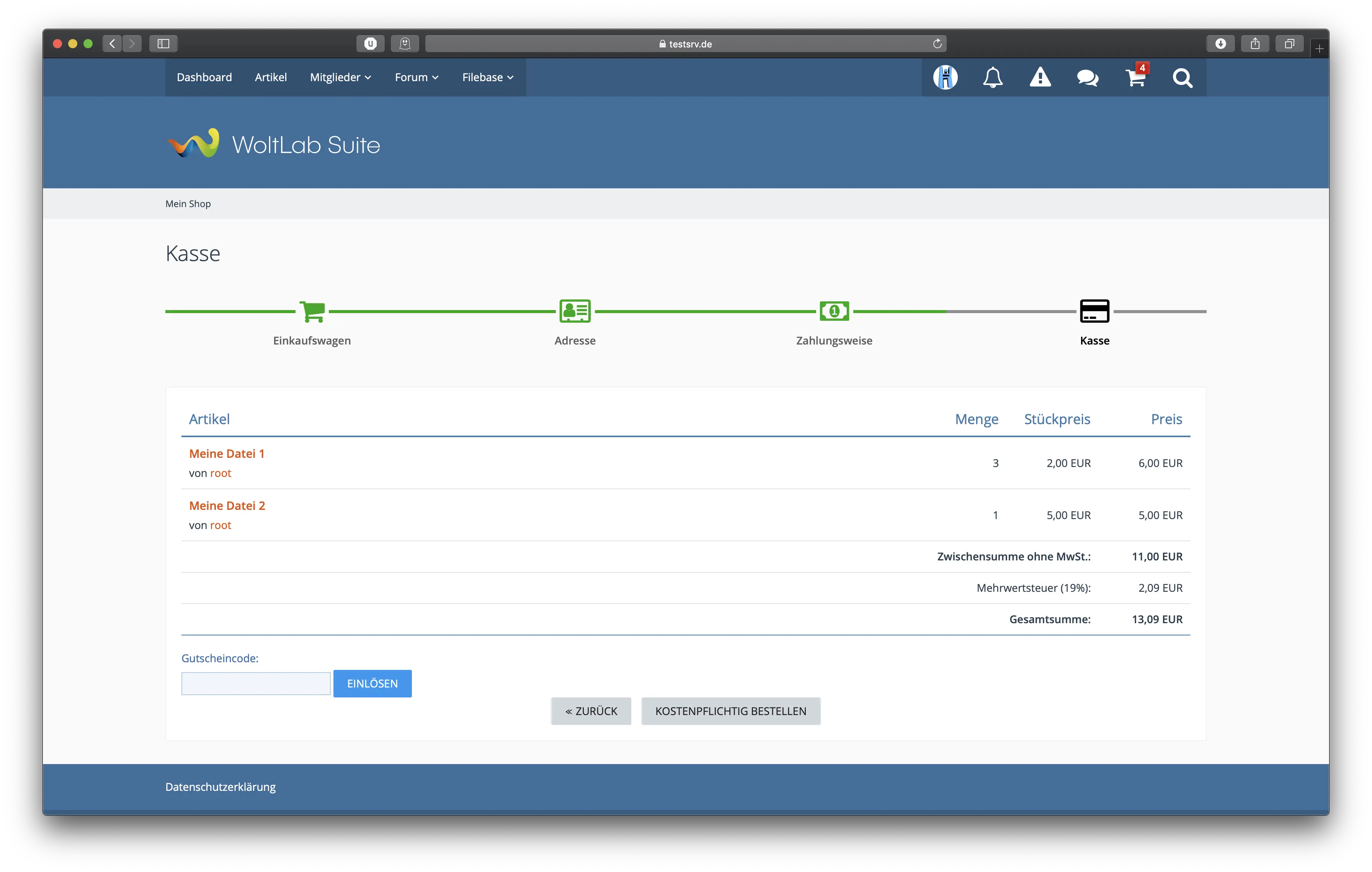Screen dimensions: 1372x872
Task: Go to Einkaufswagen step cart icon
Action: tap(312, 311)
